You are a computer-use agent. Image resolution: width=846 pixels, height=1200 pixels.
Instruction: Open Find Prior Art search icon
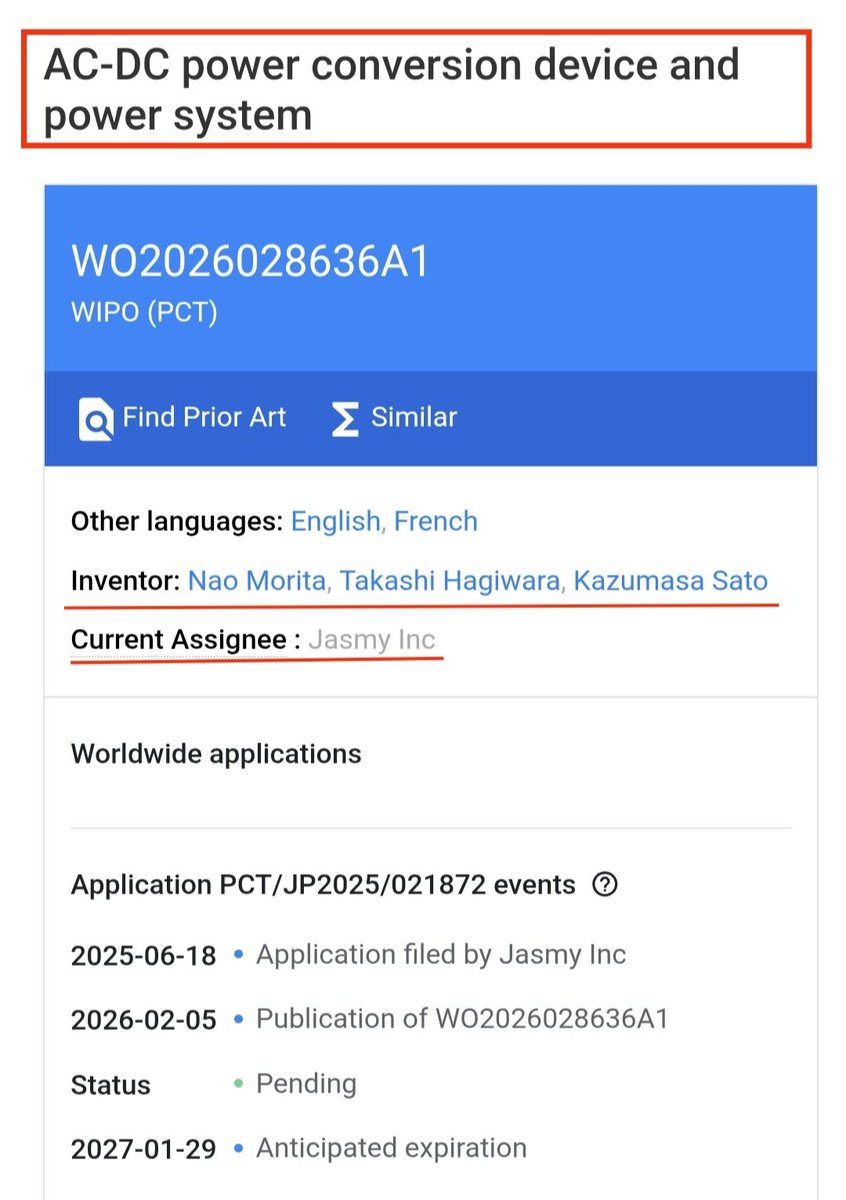[x=96, y=418]
